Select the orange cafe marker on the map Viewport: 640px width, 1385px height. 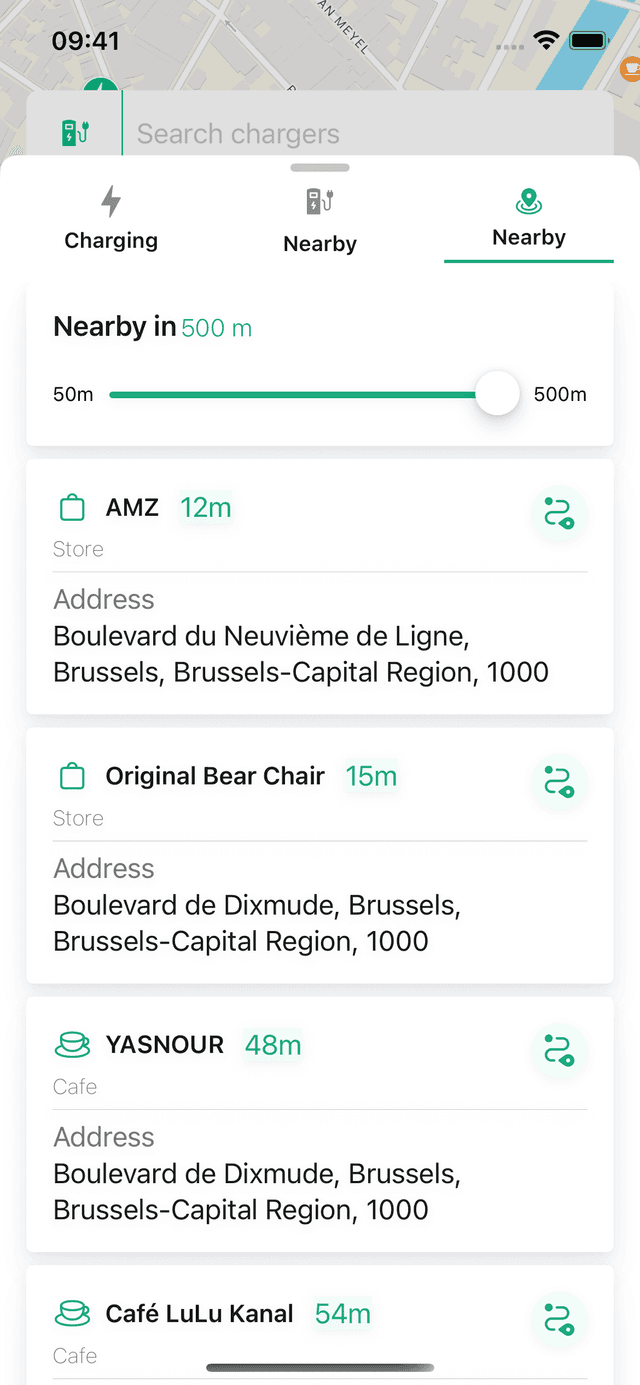point(630,68)
